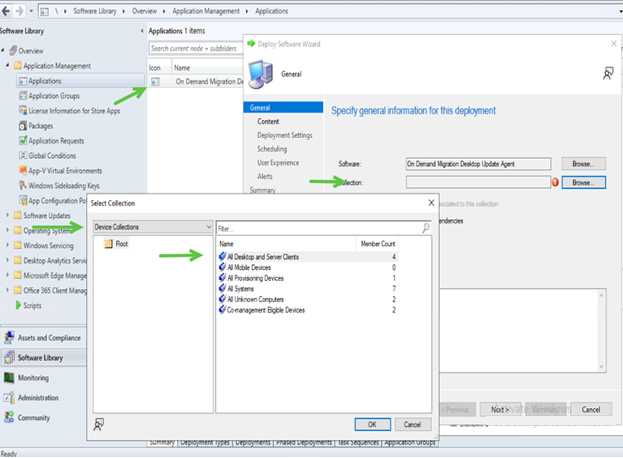Screen dimensions: 623x458
Task: Click OK in Select Collection dialog
Action: (x=372, y=424)
